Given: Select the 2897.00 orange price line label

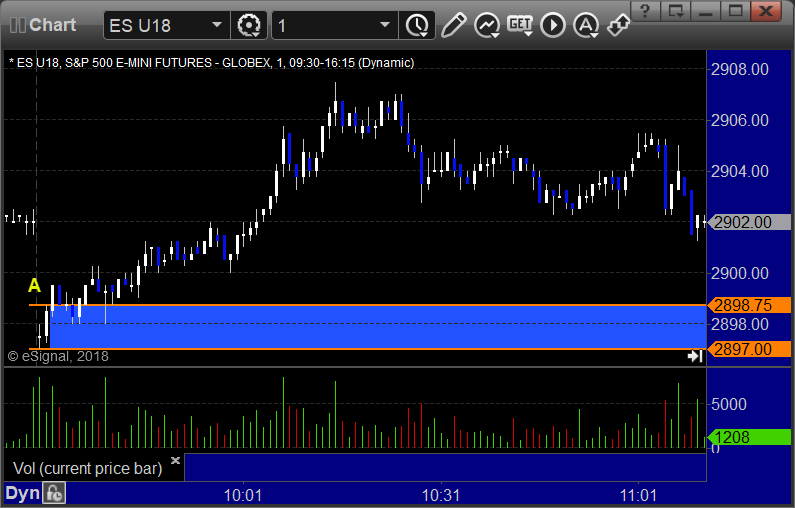Looking at the screenshot, I should point(749,349).
